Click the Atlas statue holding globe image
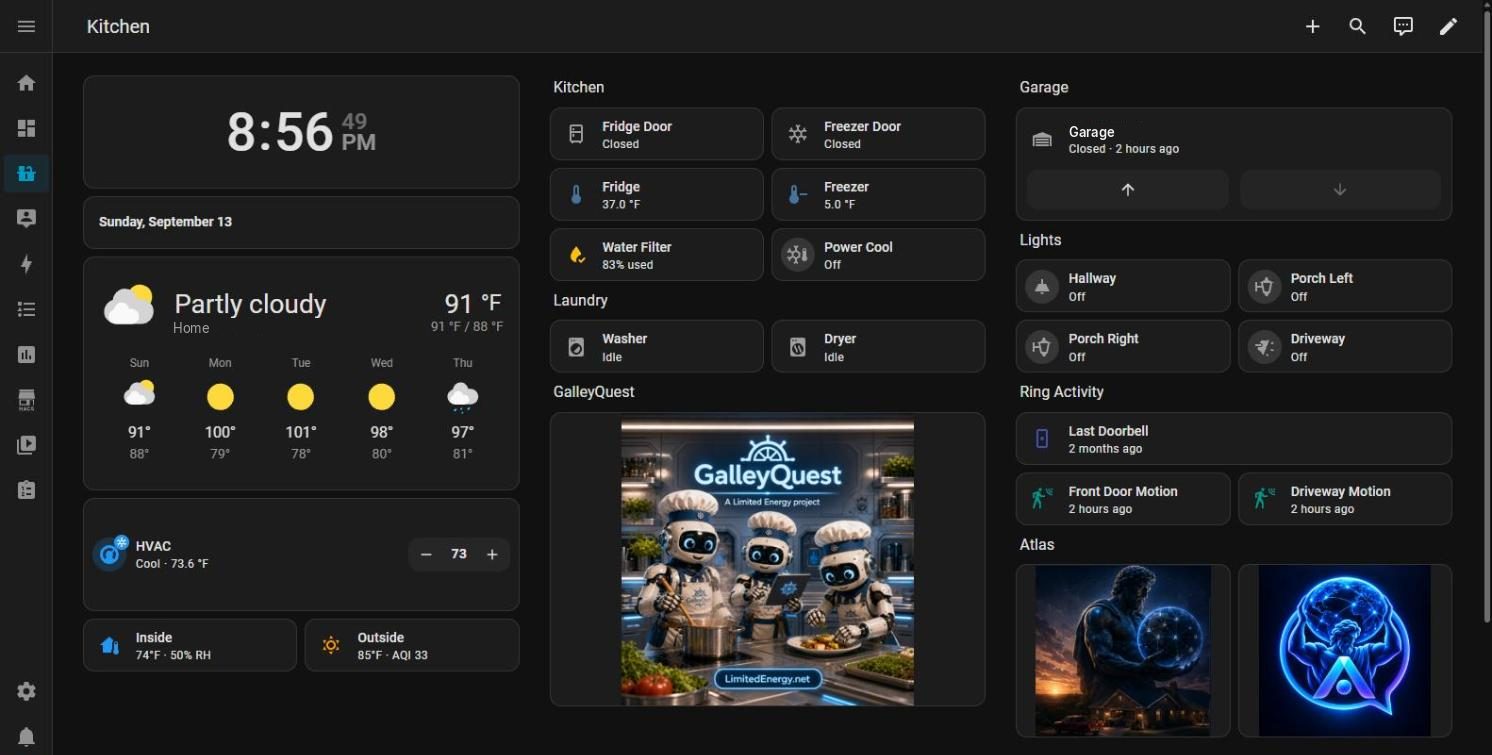Viewport: 1492px width, 755px height. [1122, 651]
